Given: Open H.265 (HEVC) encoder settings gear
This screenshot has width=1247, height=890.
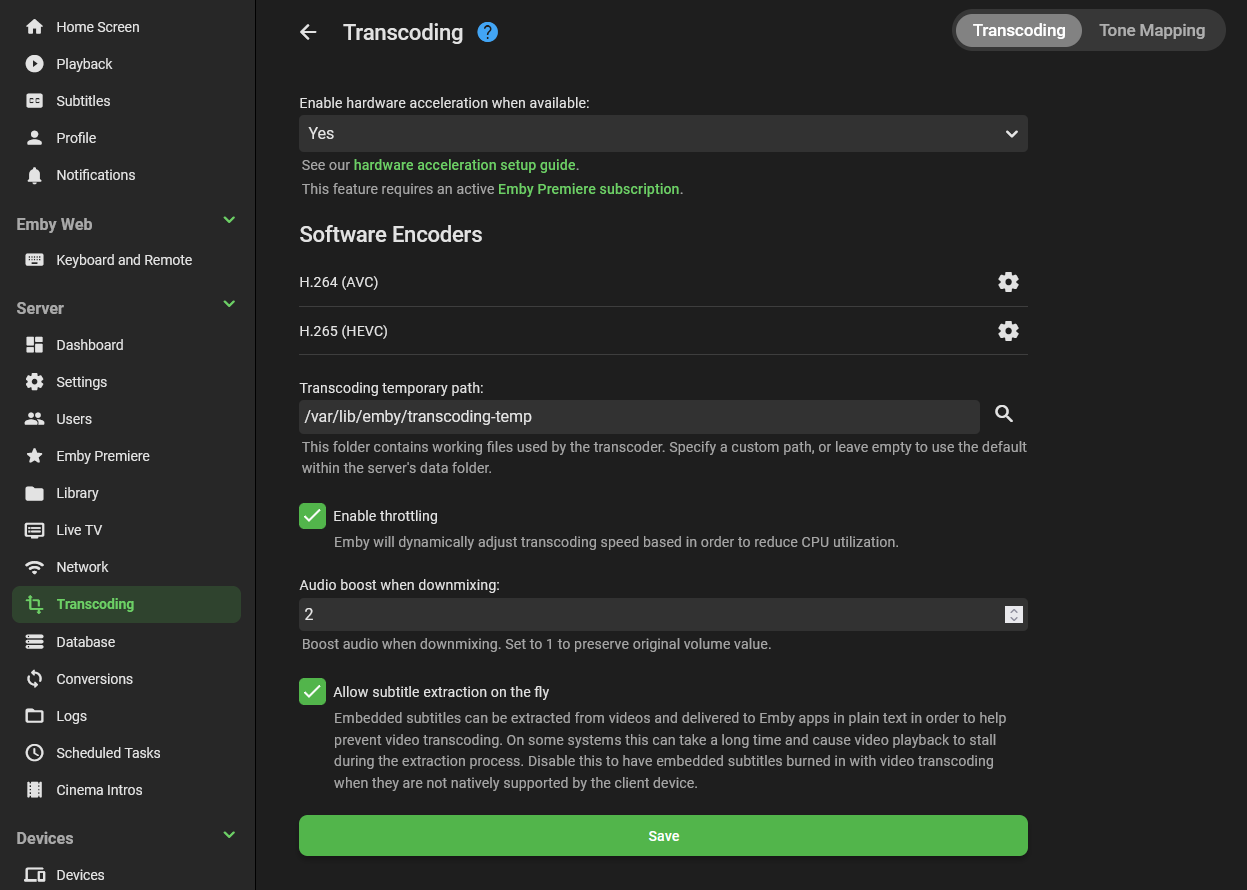Looking at the screenshot, I should click(x=1008, y=331).
